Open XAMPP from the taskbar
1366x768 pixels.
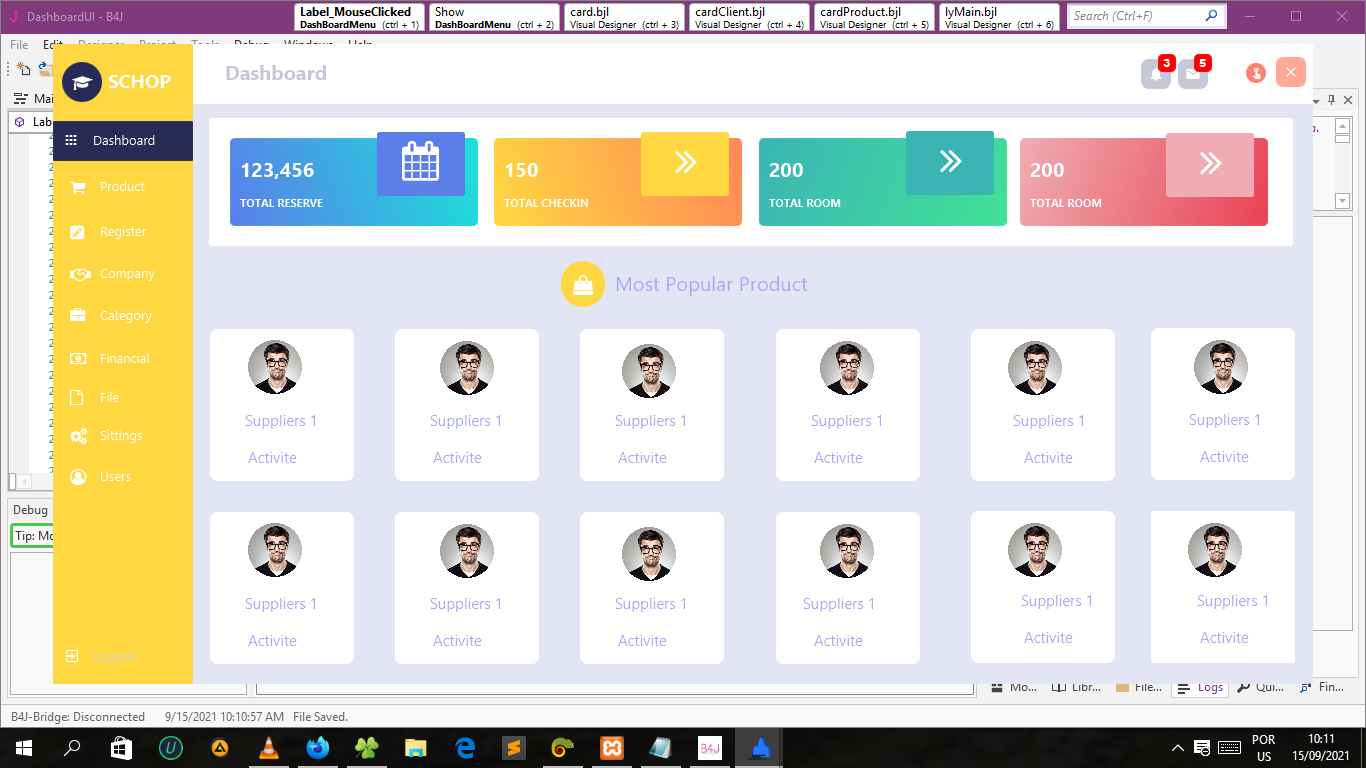[612, 748]
